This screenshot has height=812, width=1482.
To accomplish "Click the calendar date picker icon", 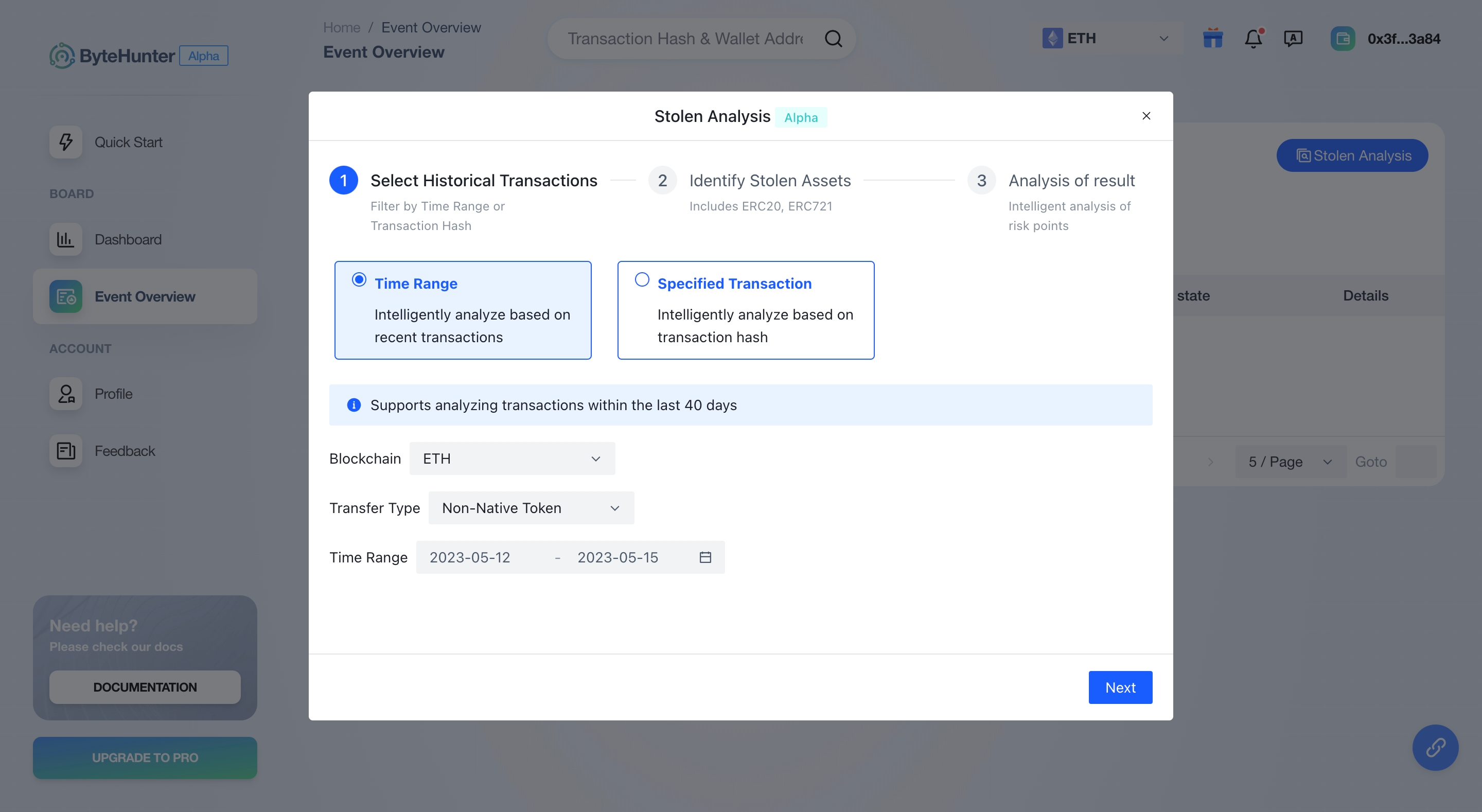I will 705,557.
